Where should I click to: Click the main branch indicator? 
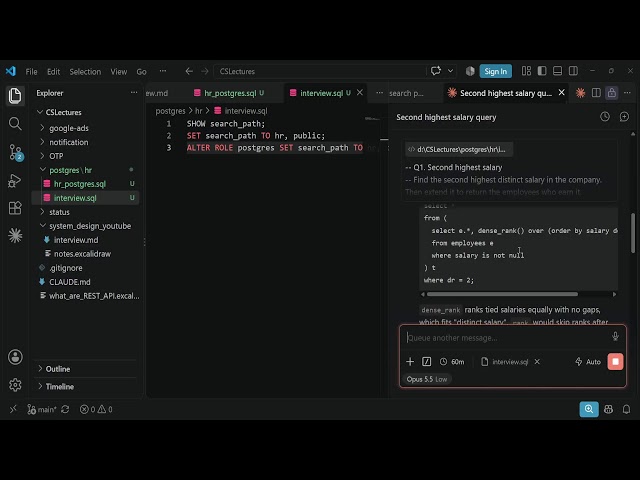click(x=42, y=409)
